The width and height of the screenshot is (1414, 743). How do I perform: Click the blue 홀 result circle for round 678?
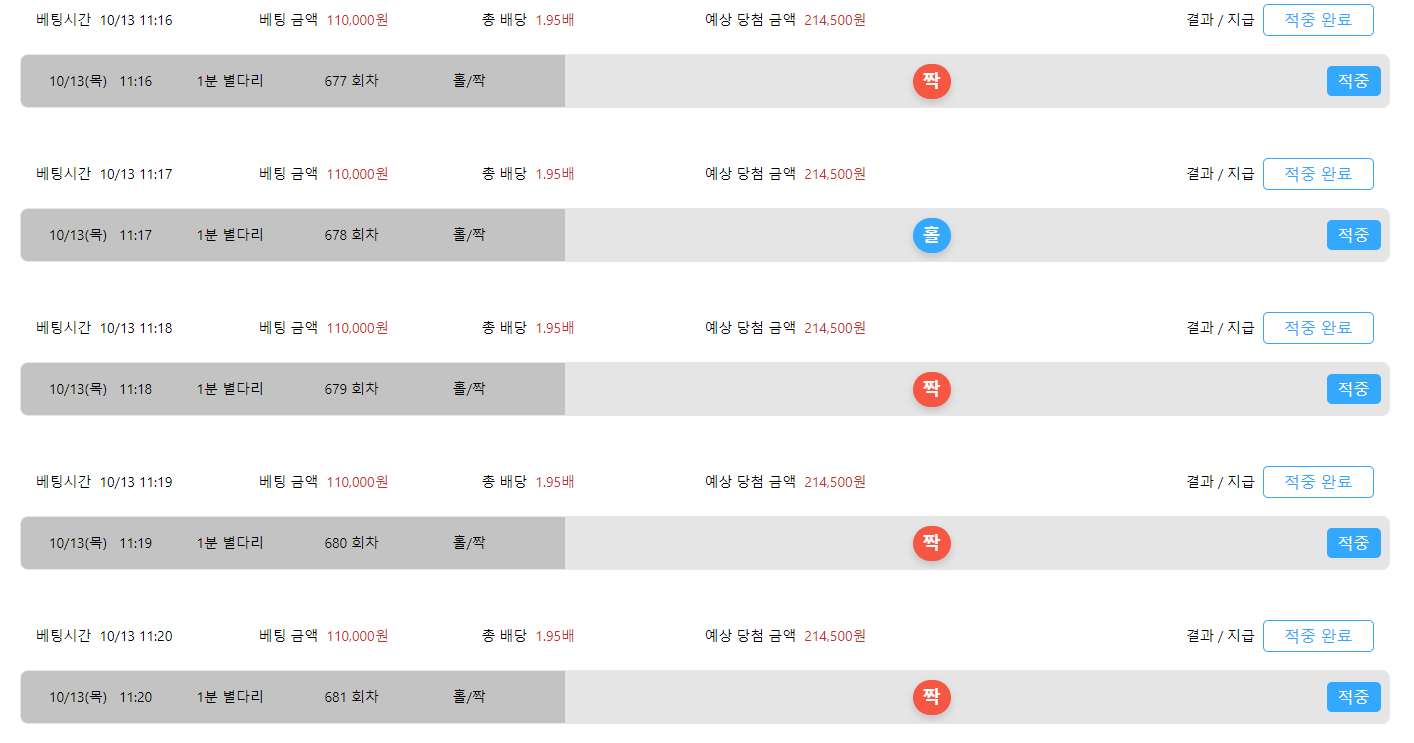931,235
